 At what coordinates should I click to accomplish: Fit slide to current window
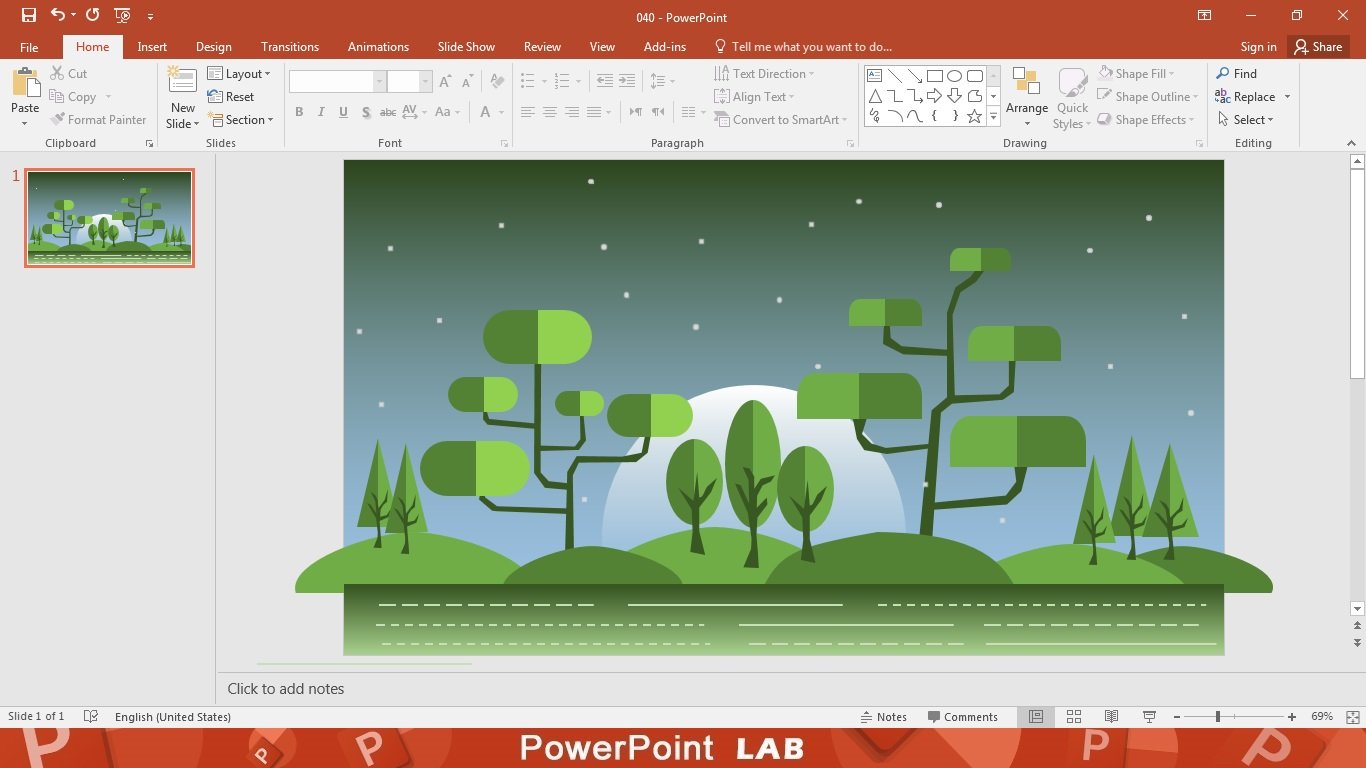point(1353,717)
